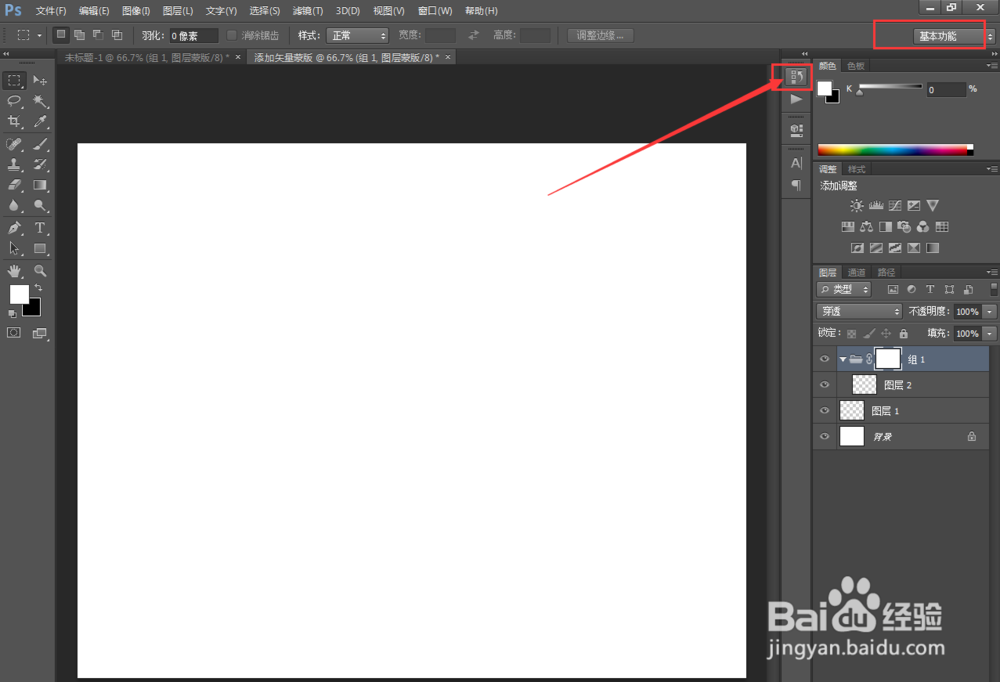
Task: Switch to the 未标题-1 document tab
Action: [x=146, y=57]
